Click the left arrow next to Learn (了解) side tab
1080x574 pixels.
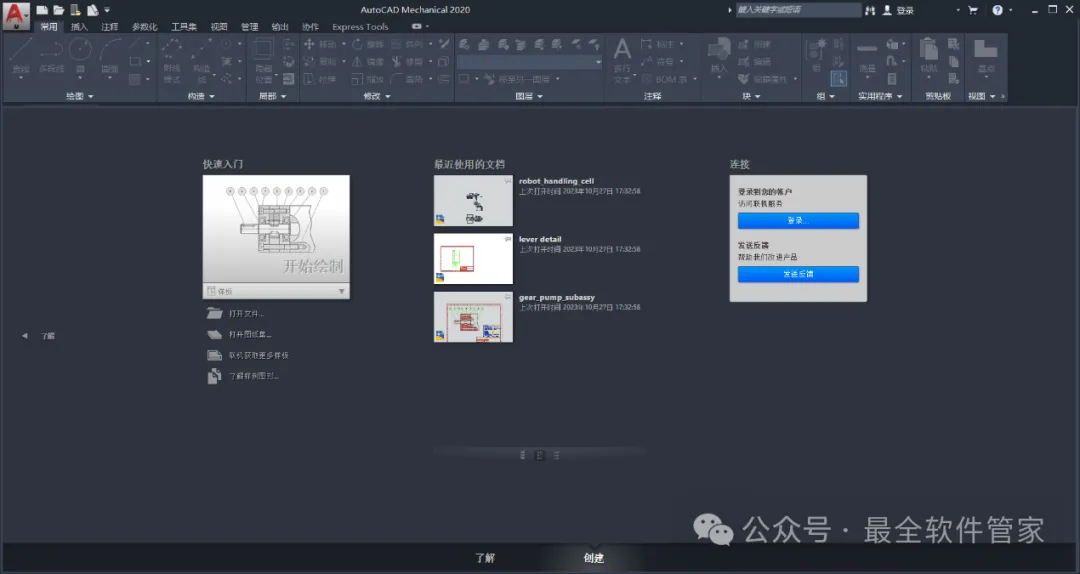[x=25, y=336]
